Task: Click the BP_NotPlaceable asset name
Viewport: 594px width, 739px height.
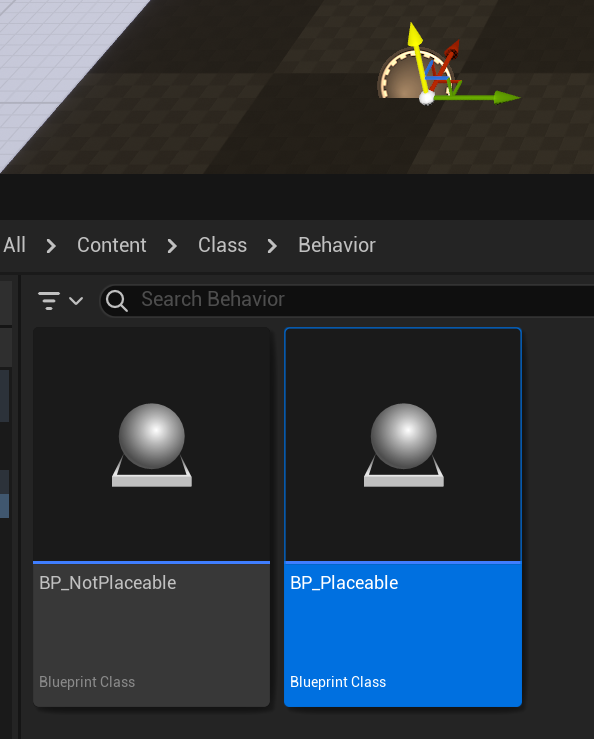Action: 107,583
